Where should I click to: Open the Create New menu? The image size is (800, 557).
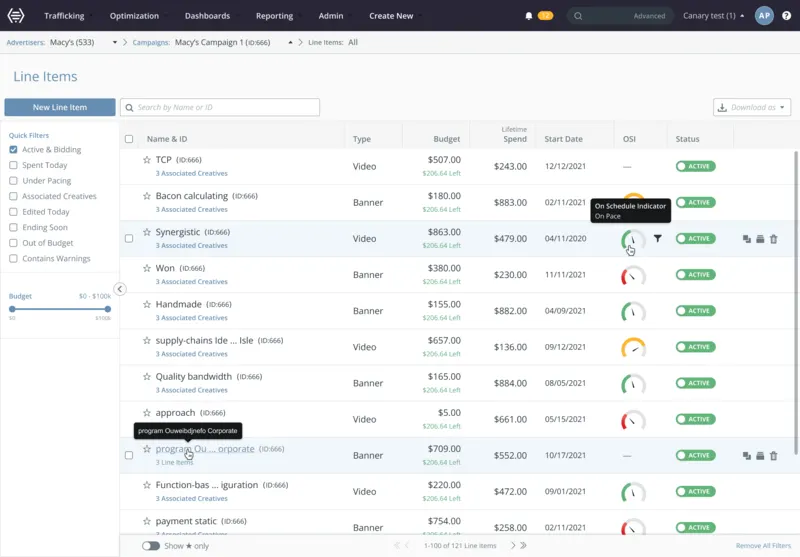[391, 16]
